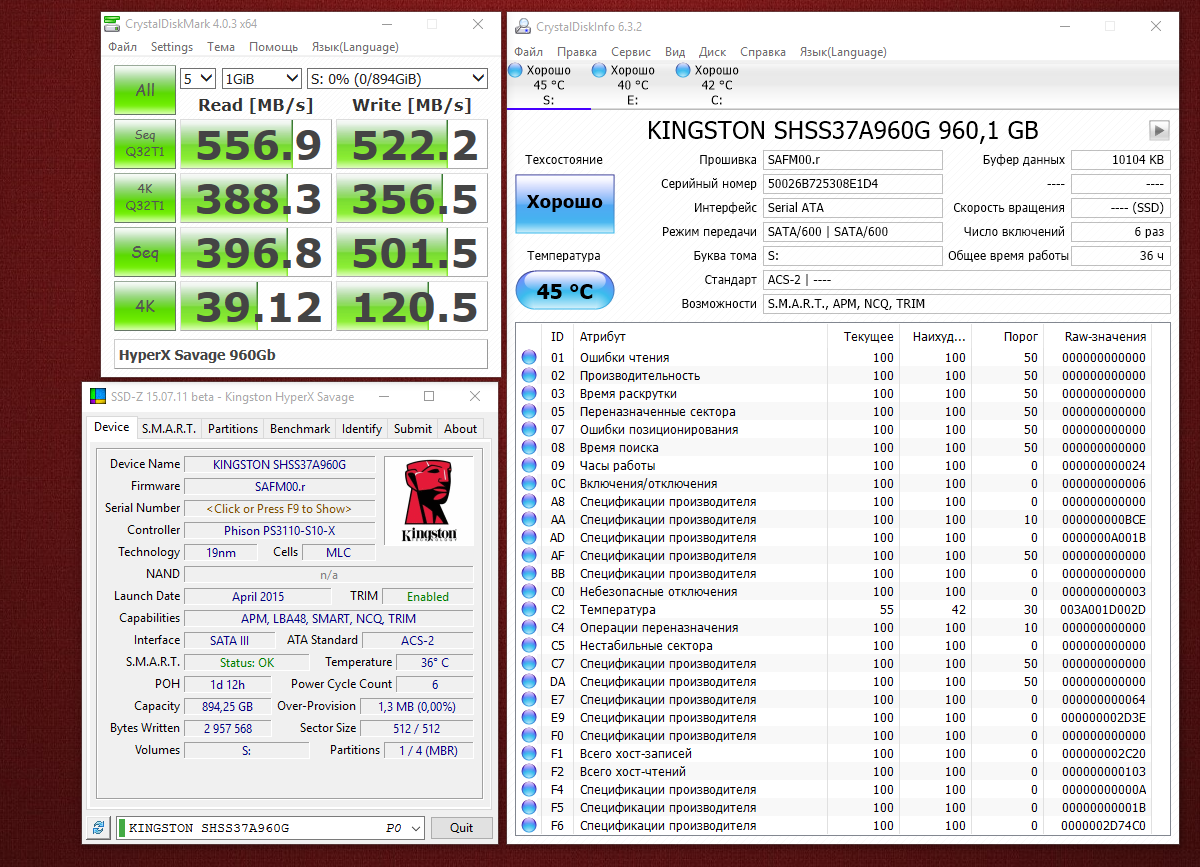The height and width of the screenshot is (867, 1200).
Task: Open the Вид menu in CrystalDiskInfo
Action: [x=675, y=52]
